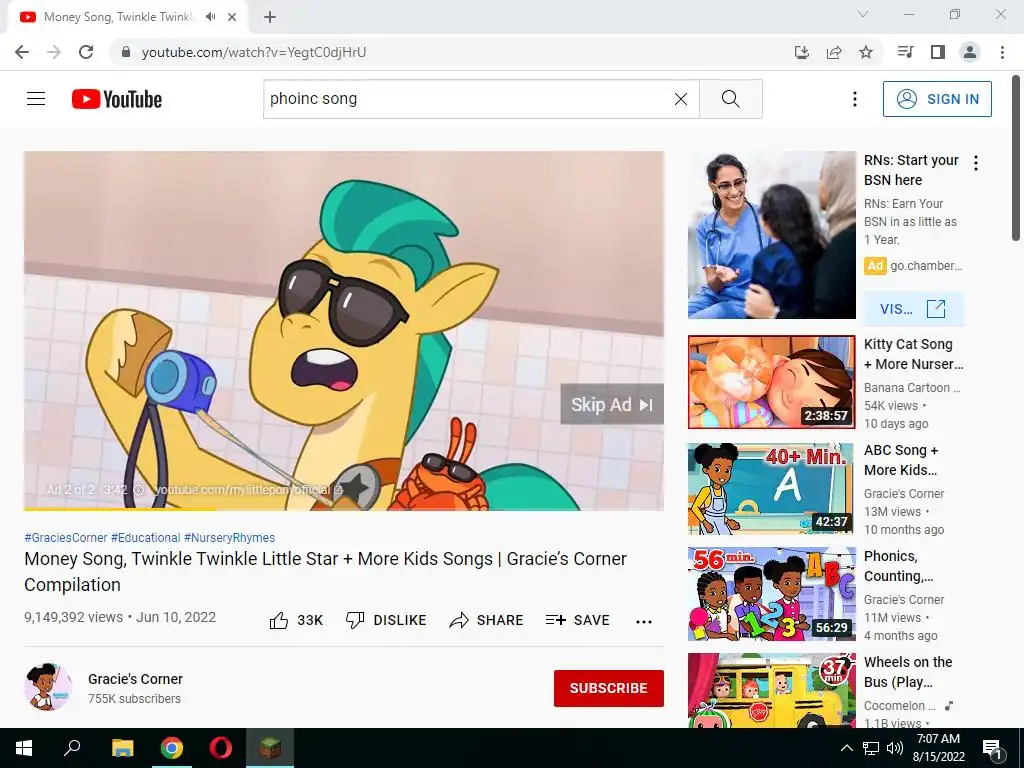Open volume control in system tray
Viewport: 1024px width, 768px height.
[x=895, y=748]
